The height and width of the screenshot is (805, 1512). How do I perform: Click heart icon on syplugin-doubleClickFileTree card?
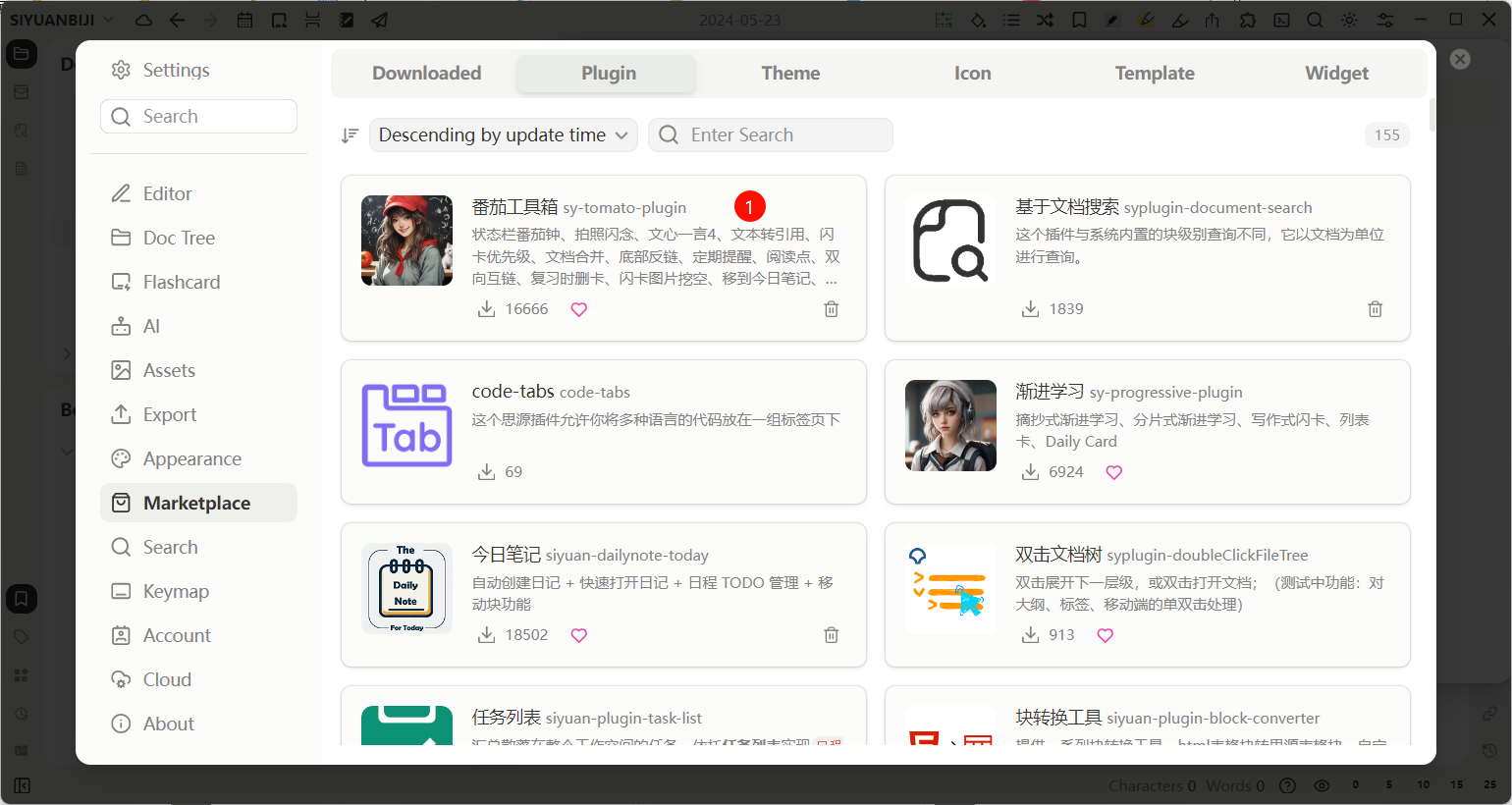point(1105,635)
